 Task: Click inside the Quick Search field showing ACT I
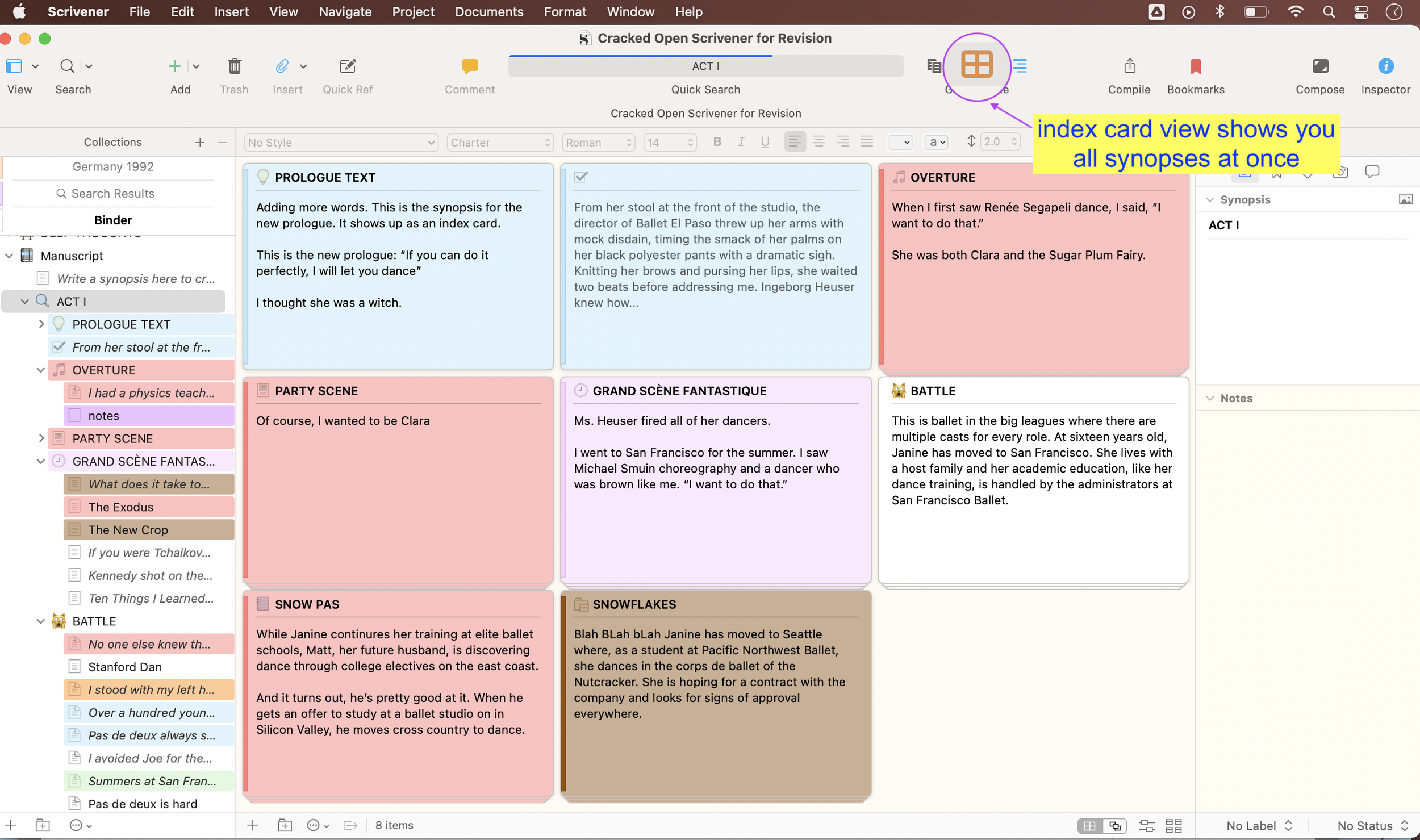point(705,66)
